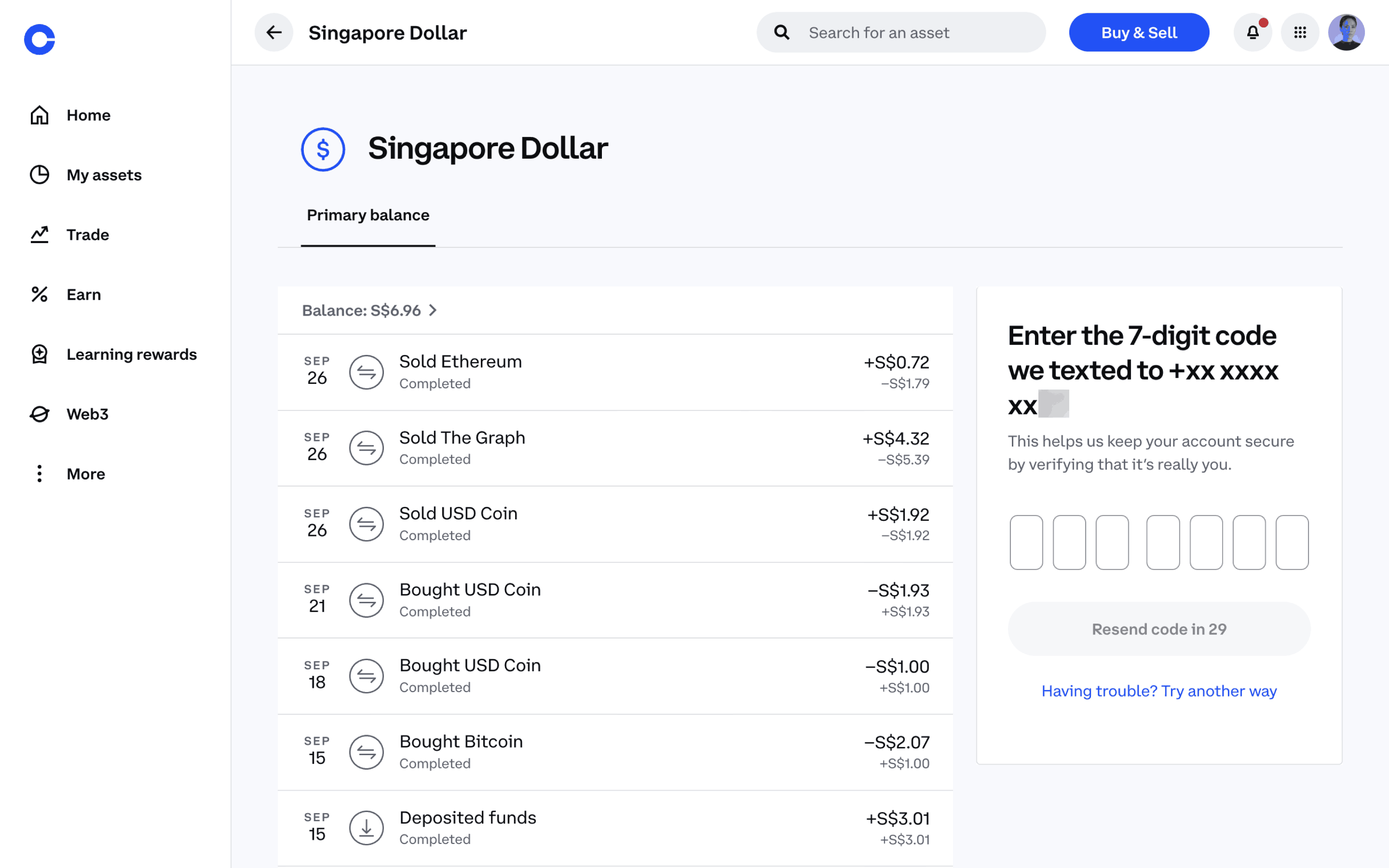Click Having trouble? Try another way

coord(1159,691)
